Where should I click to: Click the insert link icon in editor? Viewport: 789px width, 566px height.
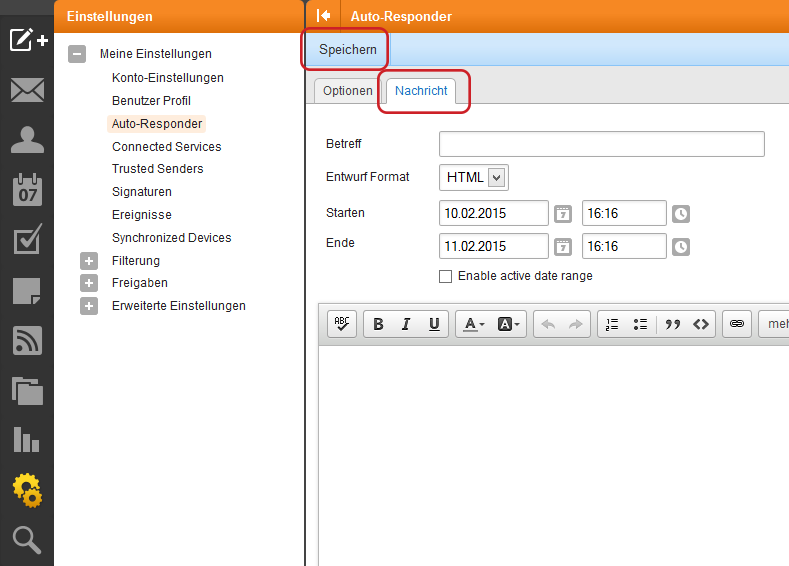[736, 324]
